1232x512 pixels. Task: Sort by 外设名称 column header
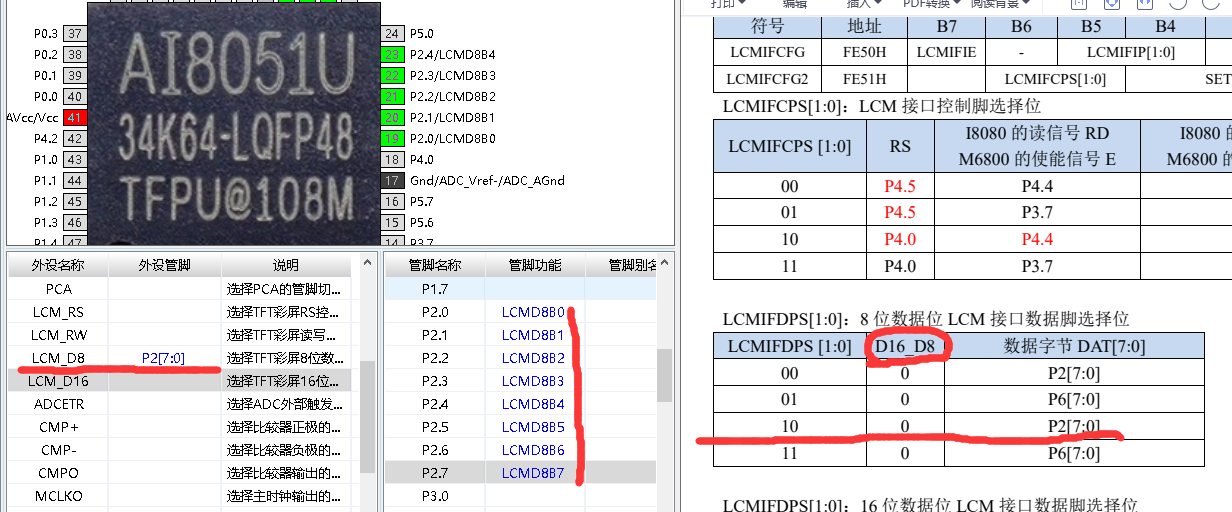click(57, 265)
